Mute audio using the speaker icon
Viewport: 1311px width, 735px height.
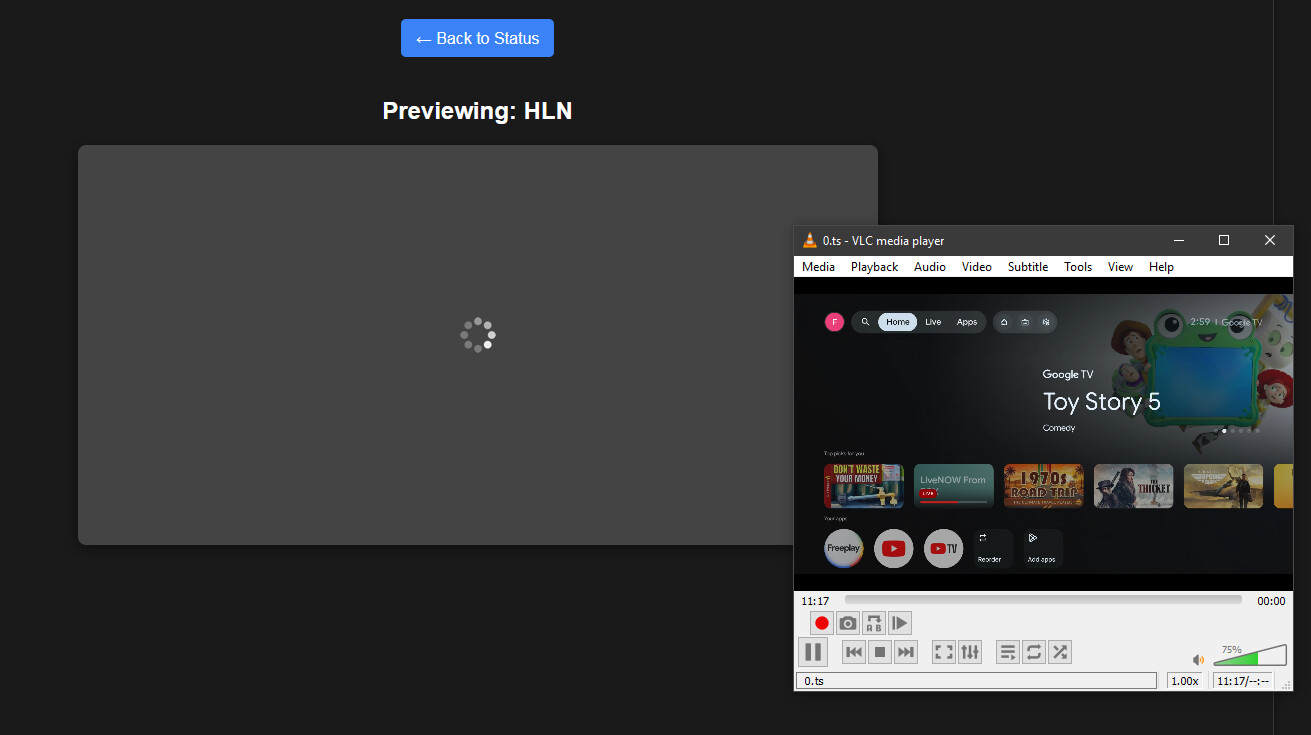click(1198, 660)
